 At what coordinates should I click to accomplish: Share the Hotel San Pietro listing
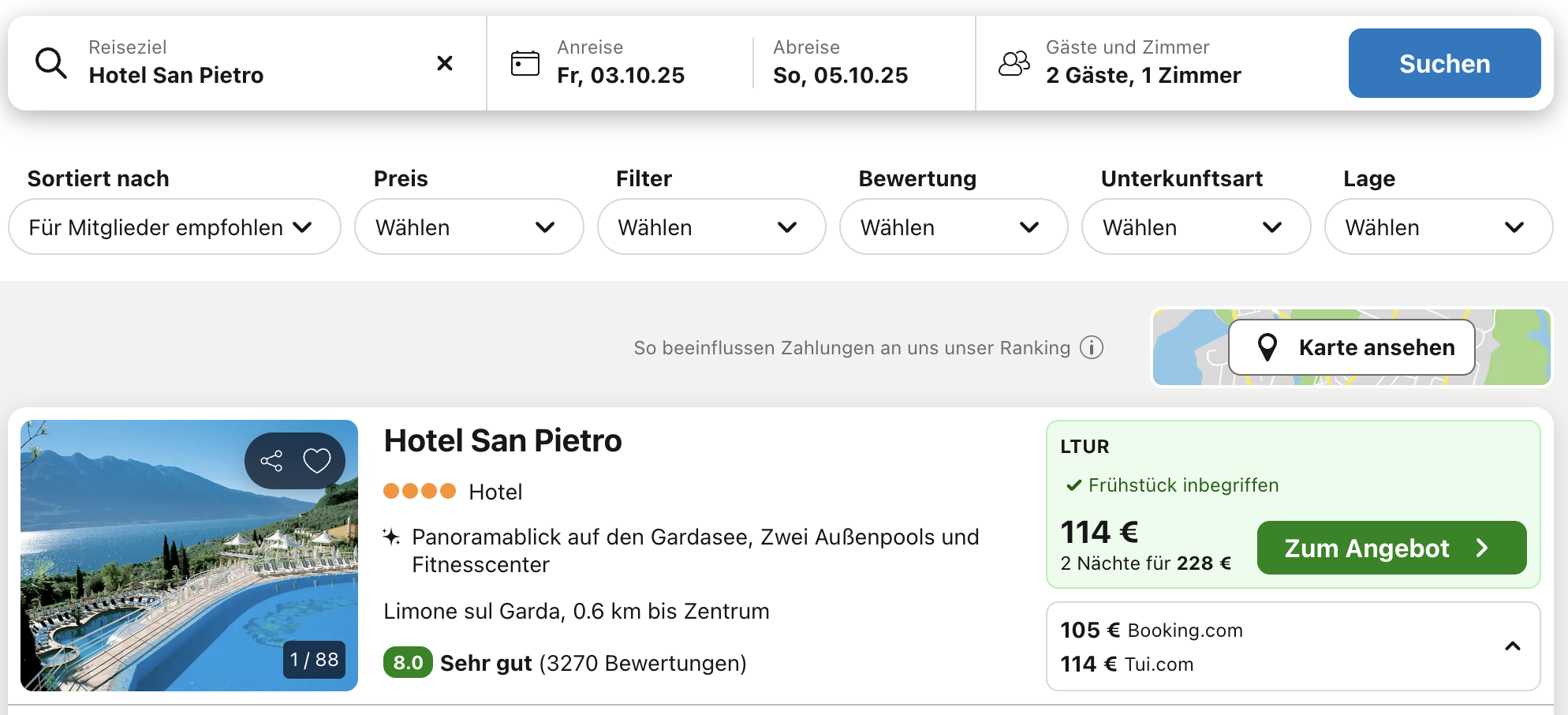coord(271,461)
